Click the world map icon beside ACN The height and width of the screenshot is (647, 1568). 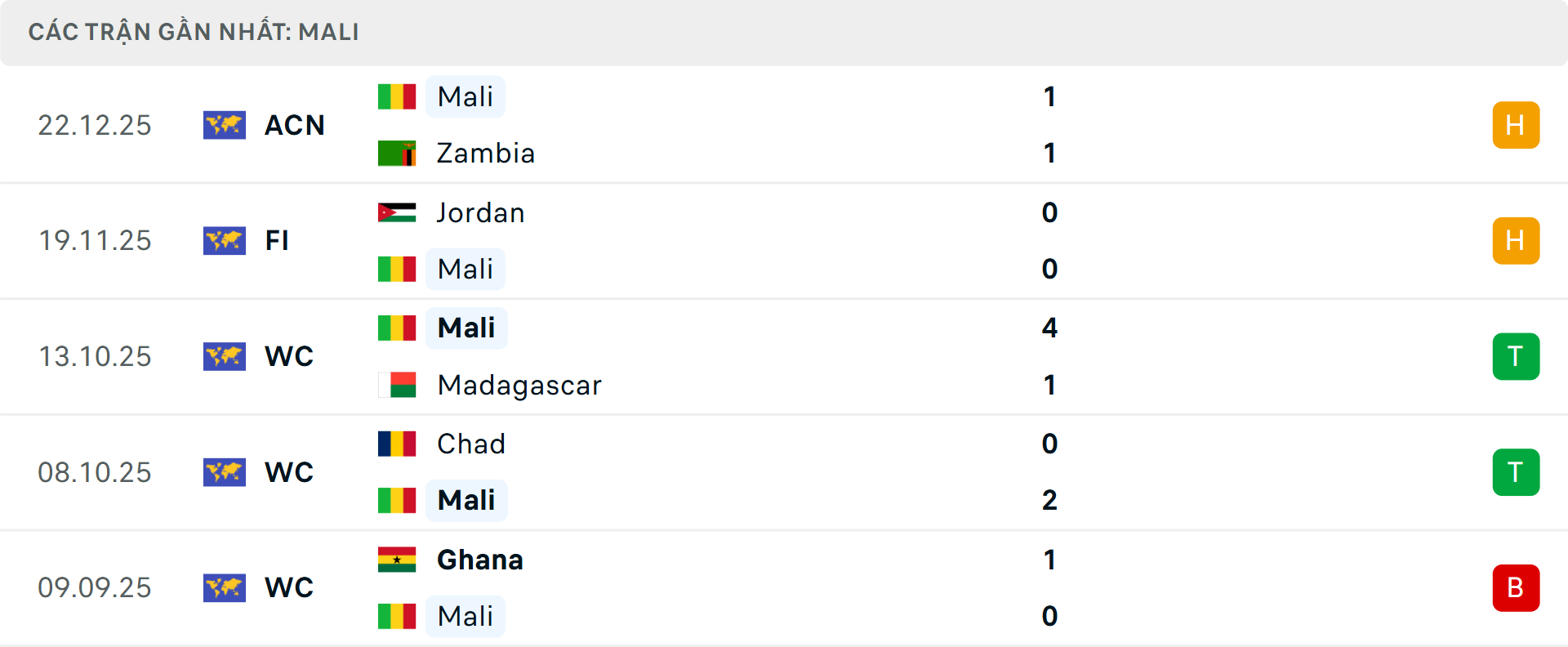click(225, 125)
